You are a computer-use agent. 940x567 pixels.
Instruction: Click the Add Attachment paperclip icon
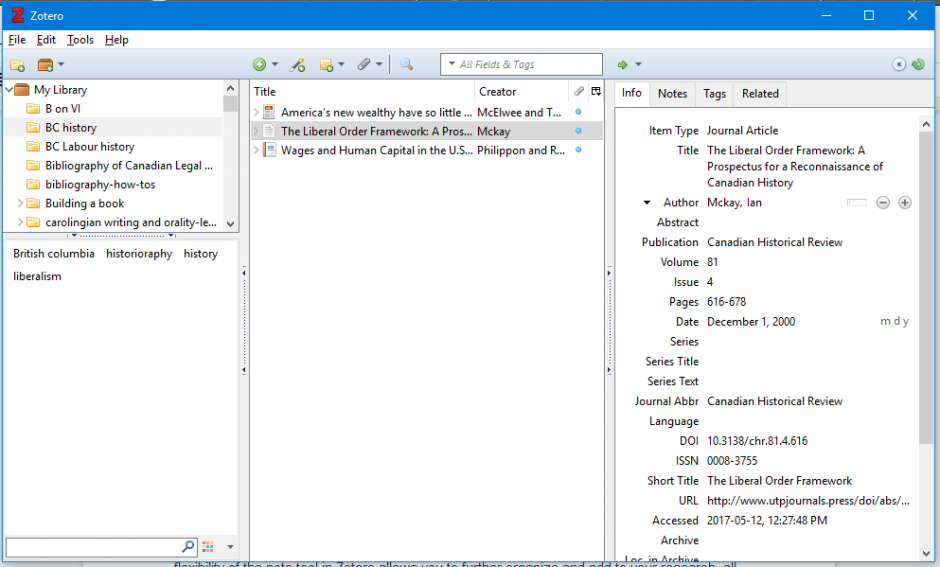pos(364,64)
